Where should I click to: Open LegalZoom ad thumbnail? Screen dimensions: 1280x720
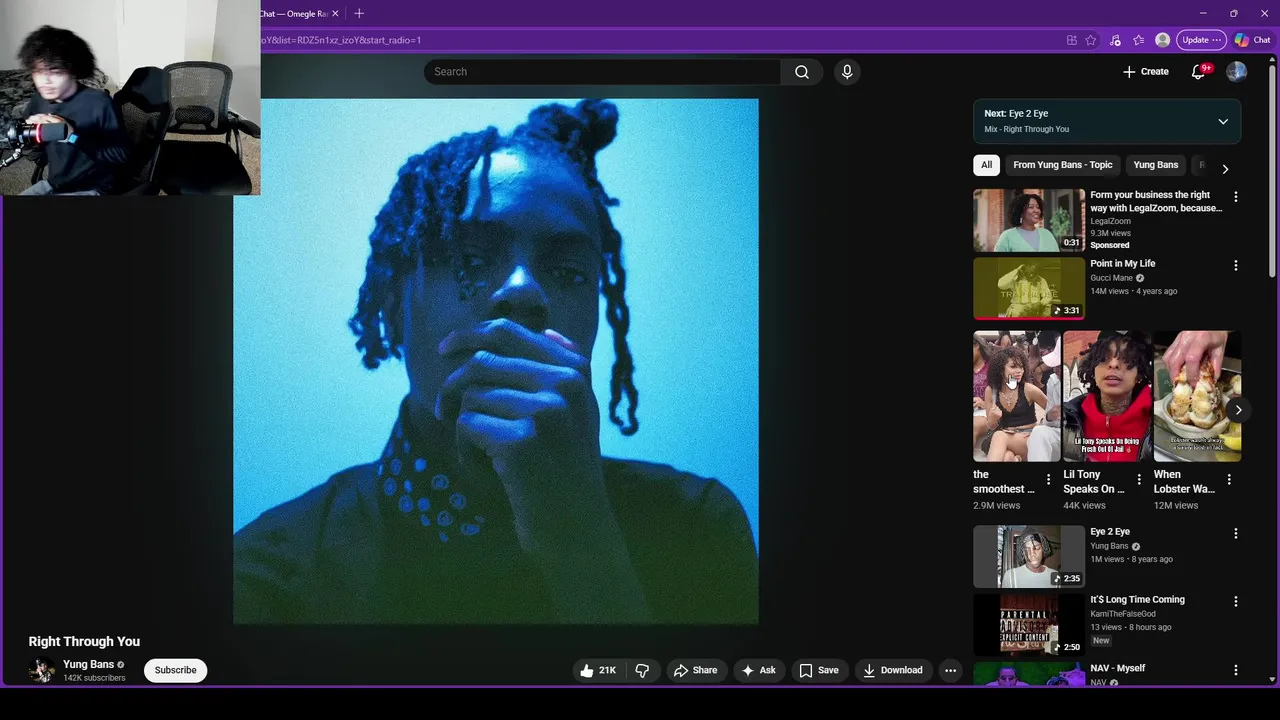[1029, 220]
